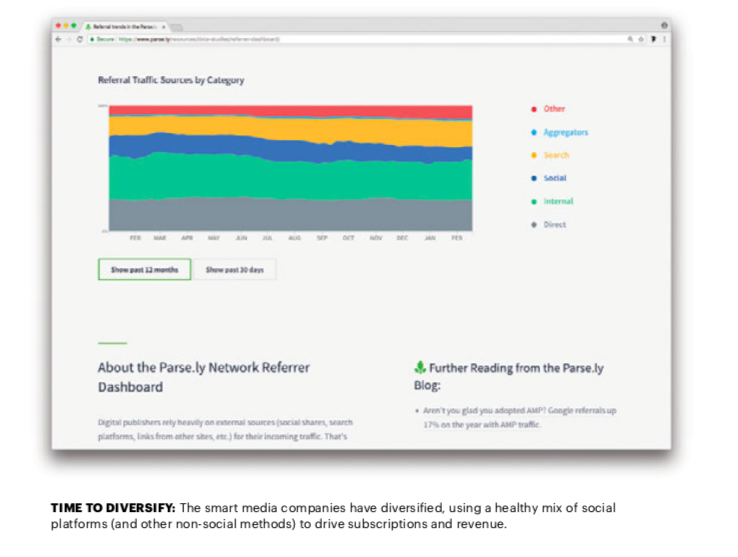Click the extension icon beside the star
This screenshot has height=557, width=738.
653,39
